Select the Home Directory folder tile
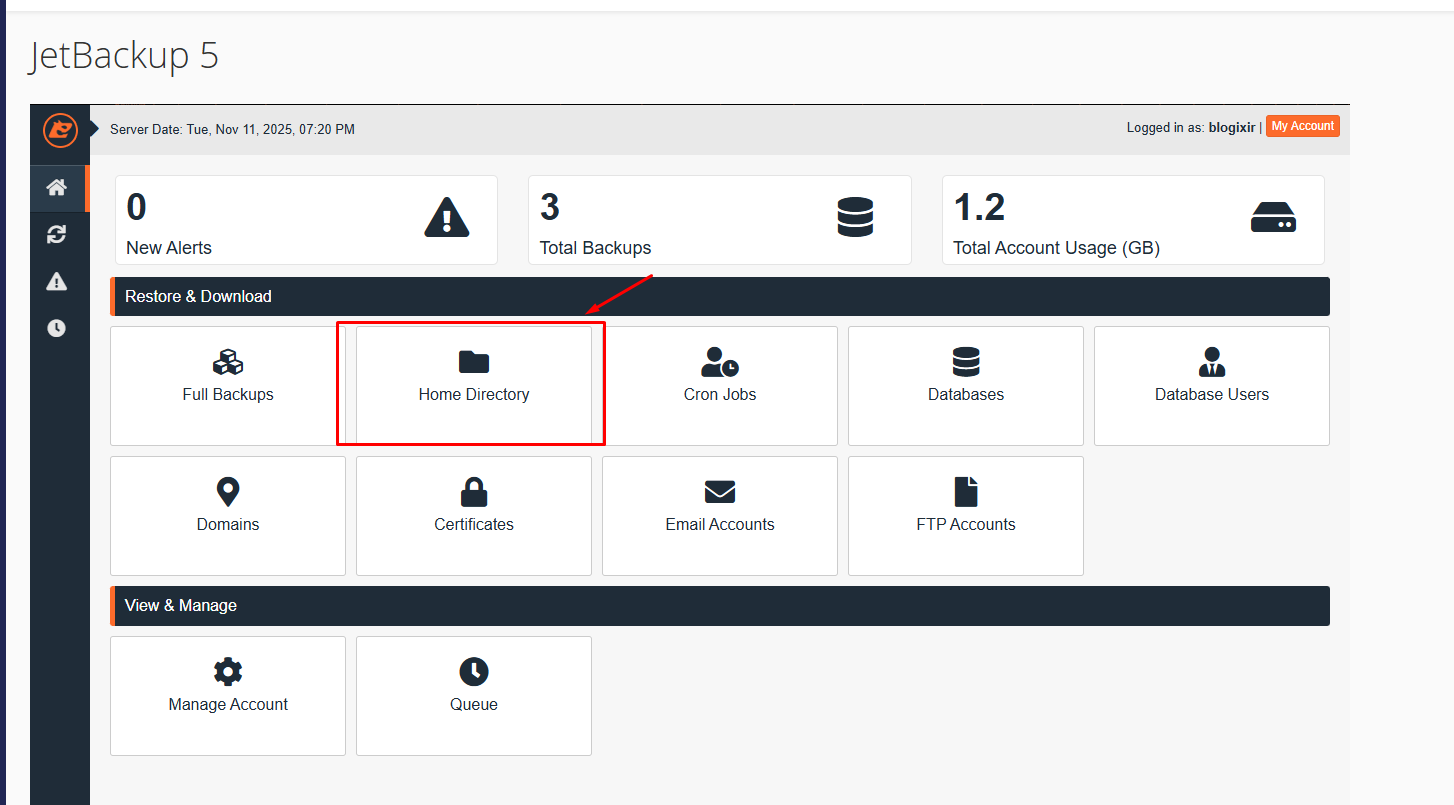Image resolution: width=1454 pixels, height=805 pixels. pos(474,385)
